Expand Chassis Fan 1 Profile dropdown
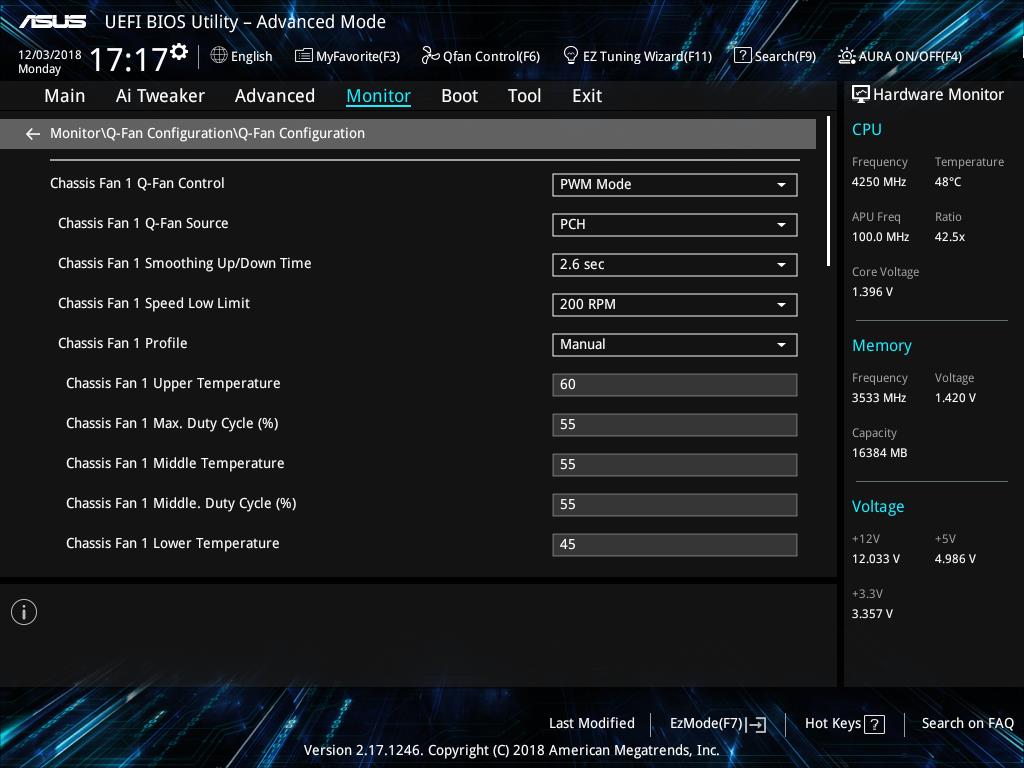This screenshot has height=768, width=1024. 675,345
